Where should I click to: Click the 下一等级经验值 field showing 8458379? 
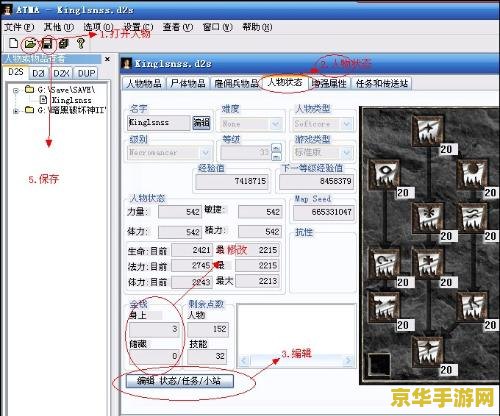316,182
